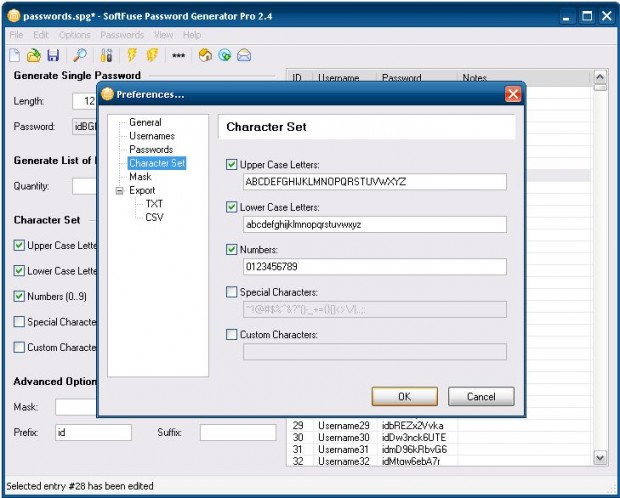
Task: Toggle Numbers (0..9) checkbox in main window
Action: coord(19,296)
